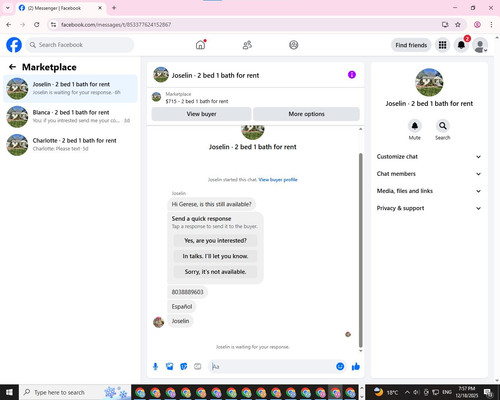
Task: Open the taskbar clock showing 7:57 PM
Action: pos(467,392)
